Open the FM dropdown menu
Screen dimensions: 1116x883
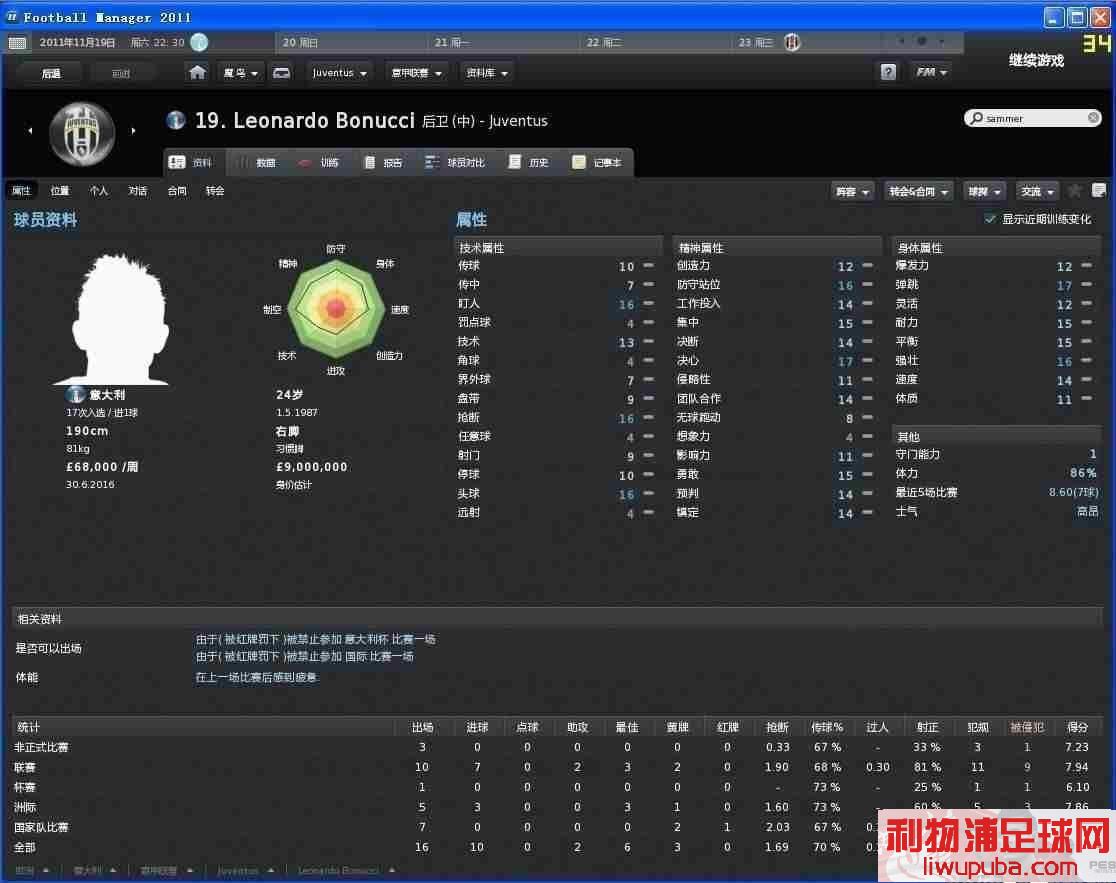click(x=931, y=72)
